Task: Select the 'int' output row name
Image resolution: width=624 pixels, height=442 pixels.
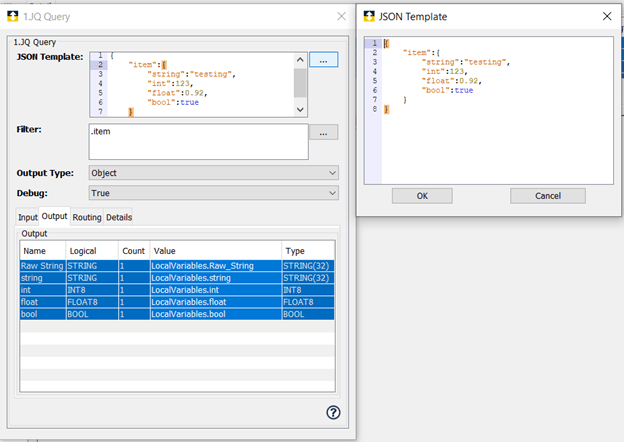Action: point(42,290)
